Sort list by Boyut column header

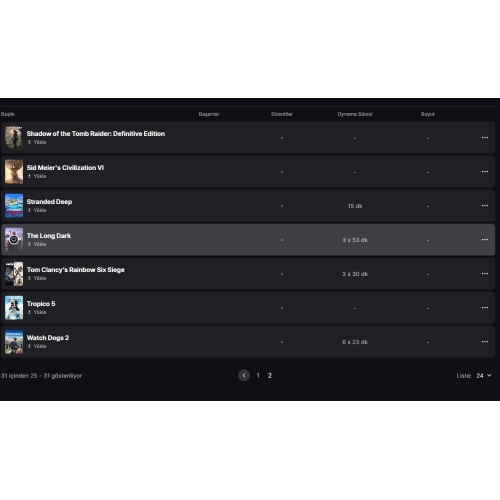point(428,114)
